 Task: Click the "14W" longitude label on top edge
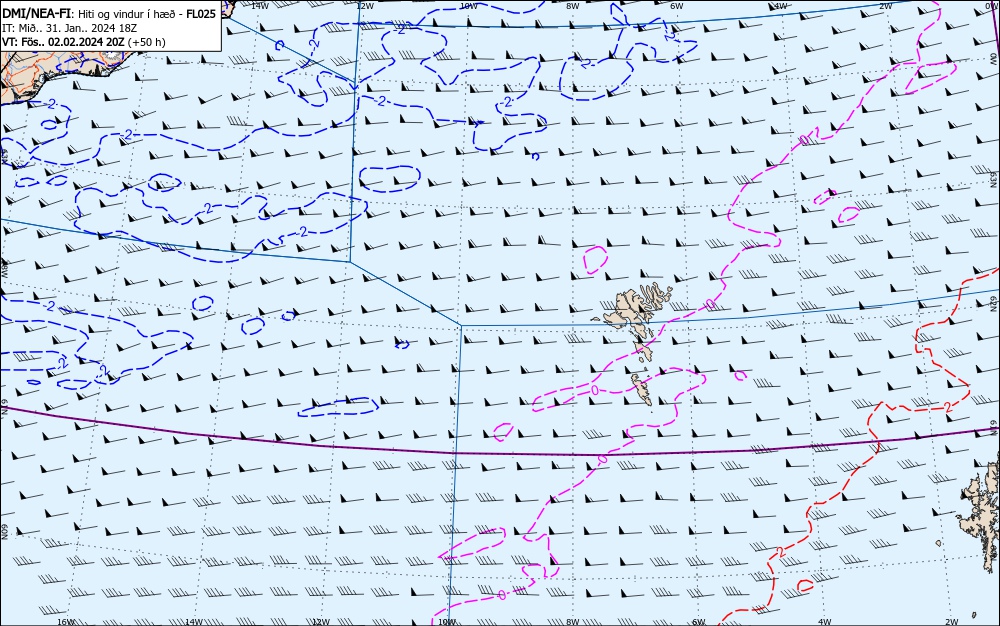pyautogui.click(x=260, y=6)
